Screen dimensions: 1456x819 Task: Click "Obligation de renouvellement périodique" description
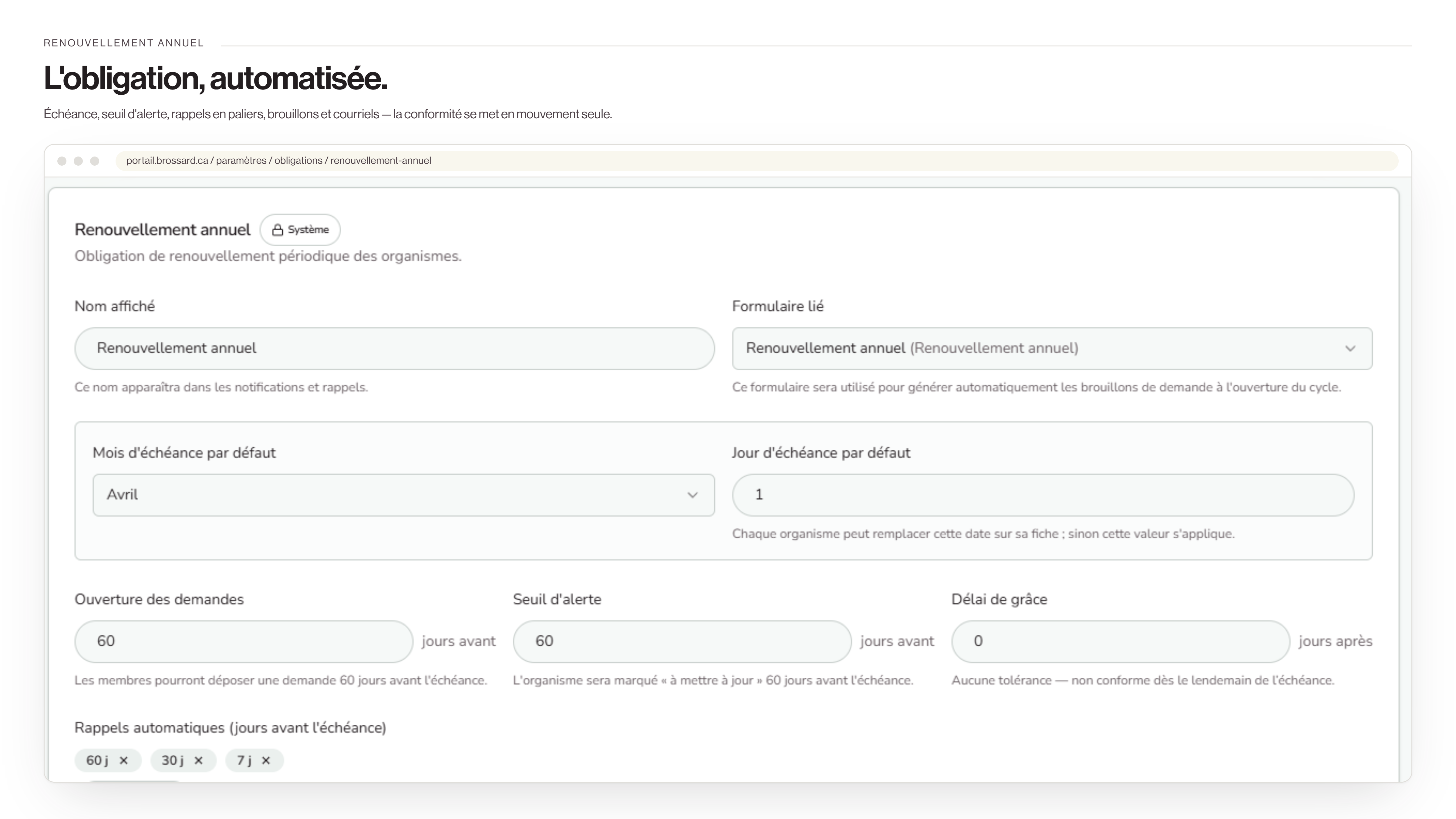point(268,256)
